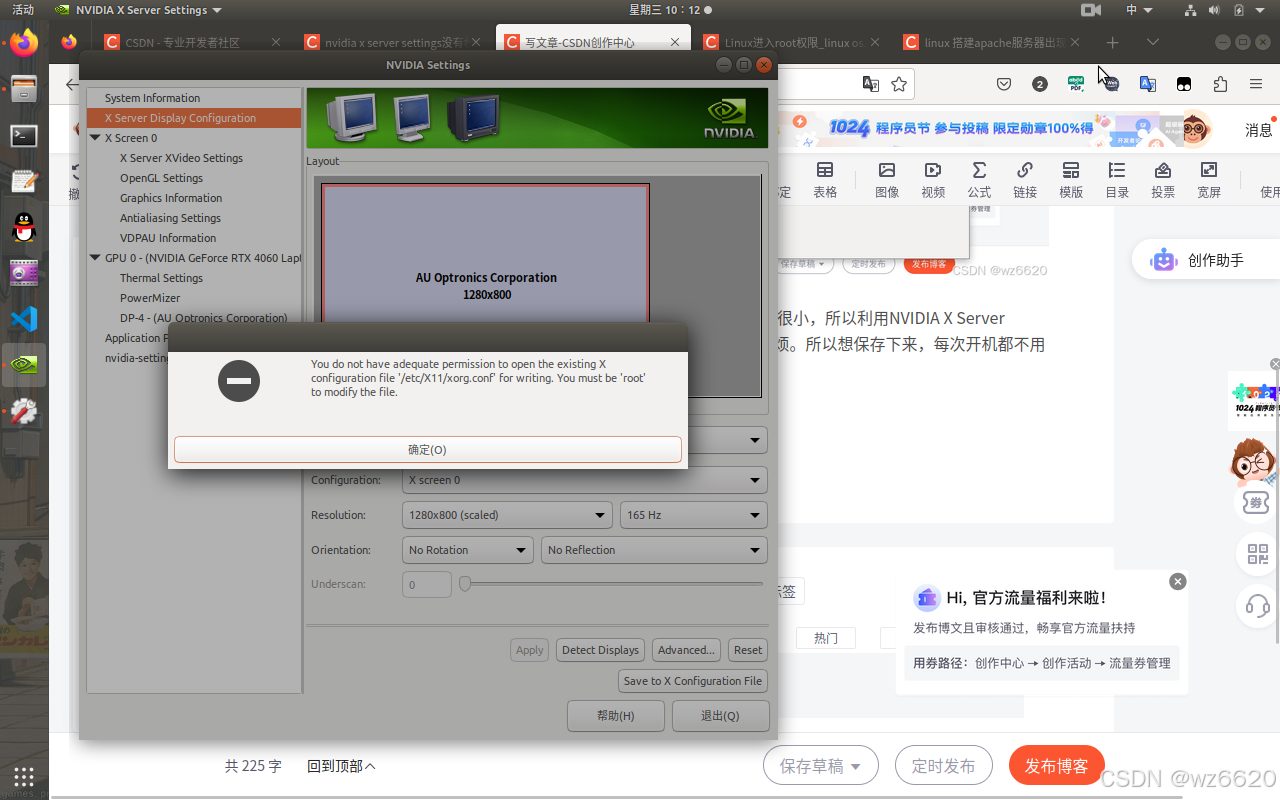Open the customer service headset icon
This screenshot has height=800, width=1280.
click(x=1258, y=605)
